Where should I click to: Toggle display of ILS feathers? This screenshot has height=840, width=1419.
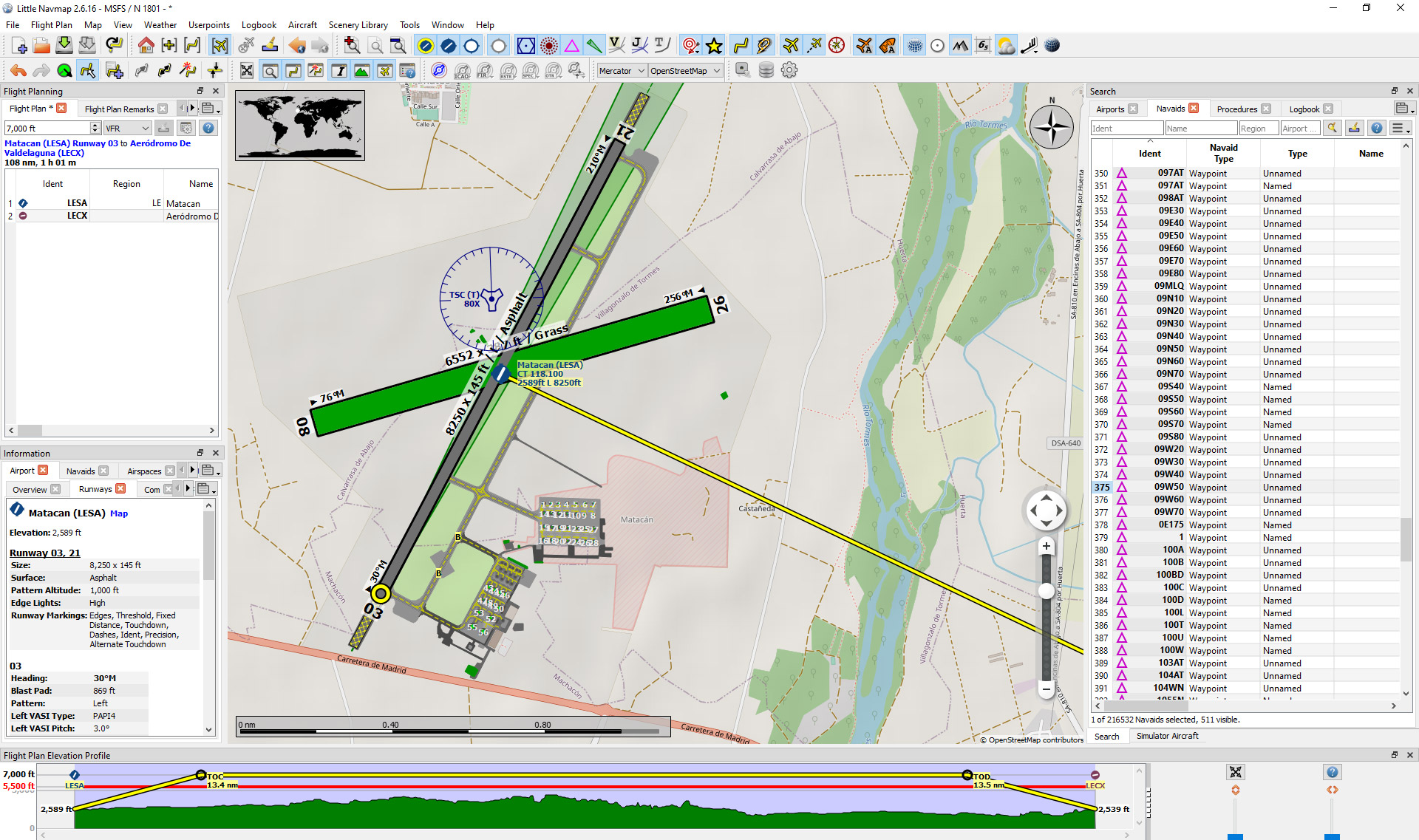[594, 46]
